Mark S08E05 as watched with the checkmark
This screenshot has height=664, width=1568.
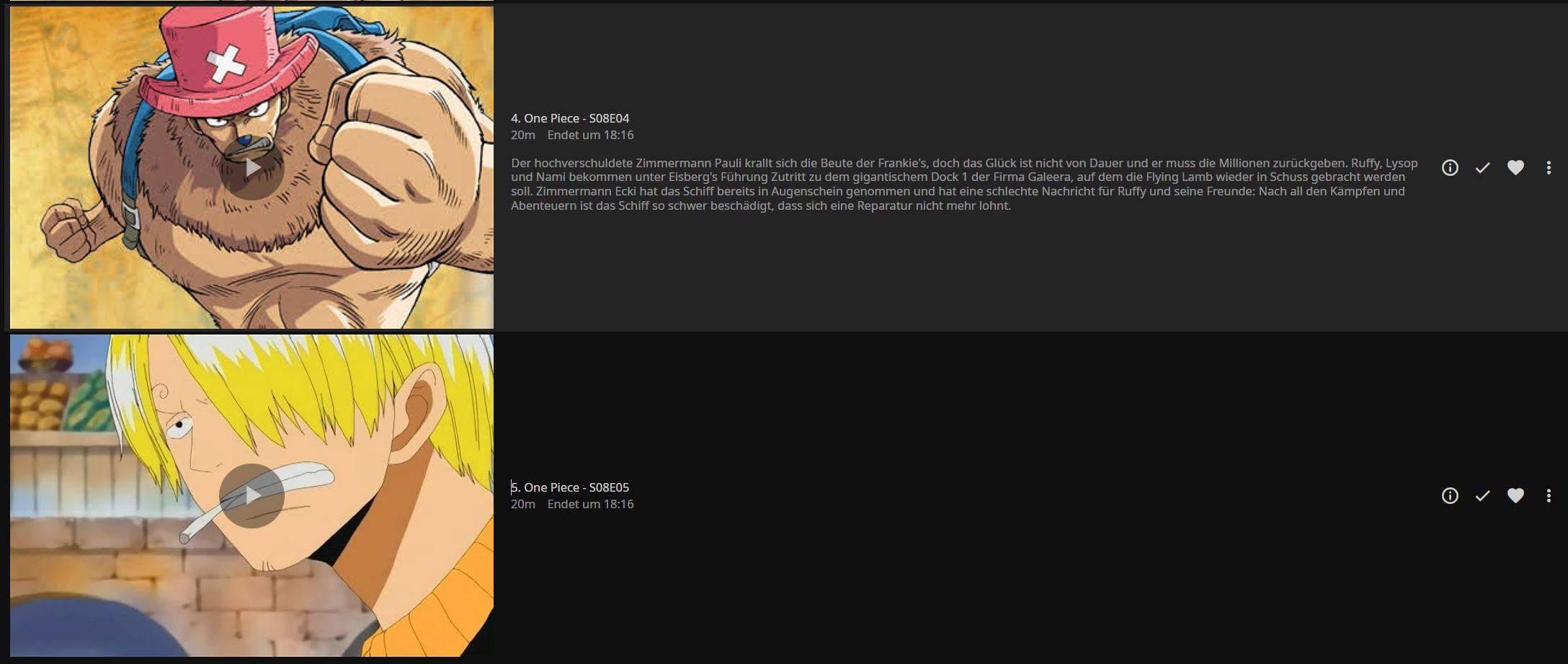[x=1482, y=495]
